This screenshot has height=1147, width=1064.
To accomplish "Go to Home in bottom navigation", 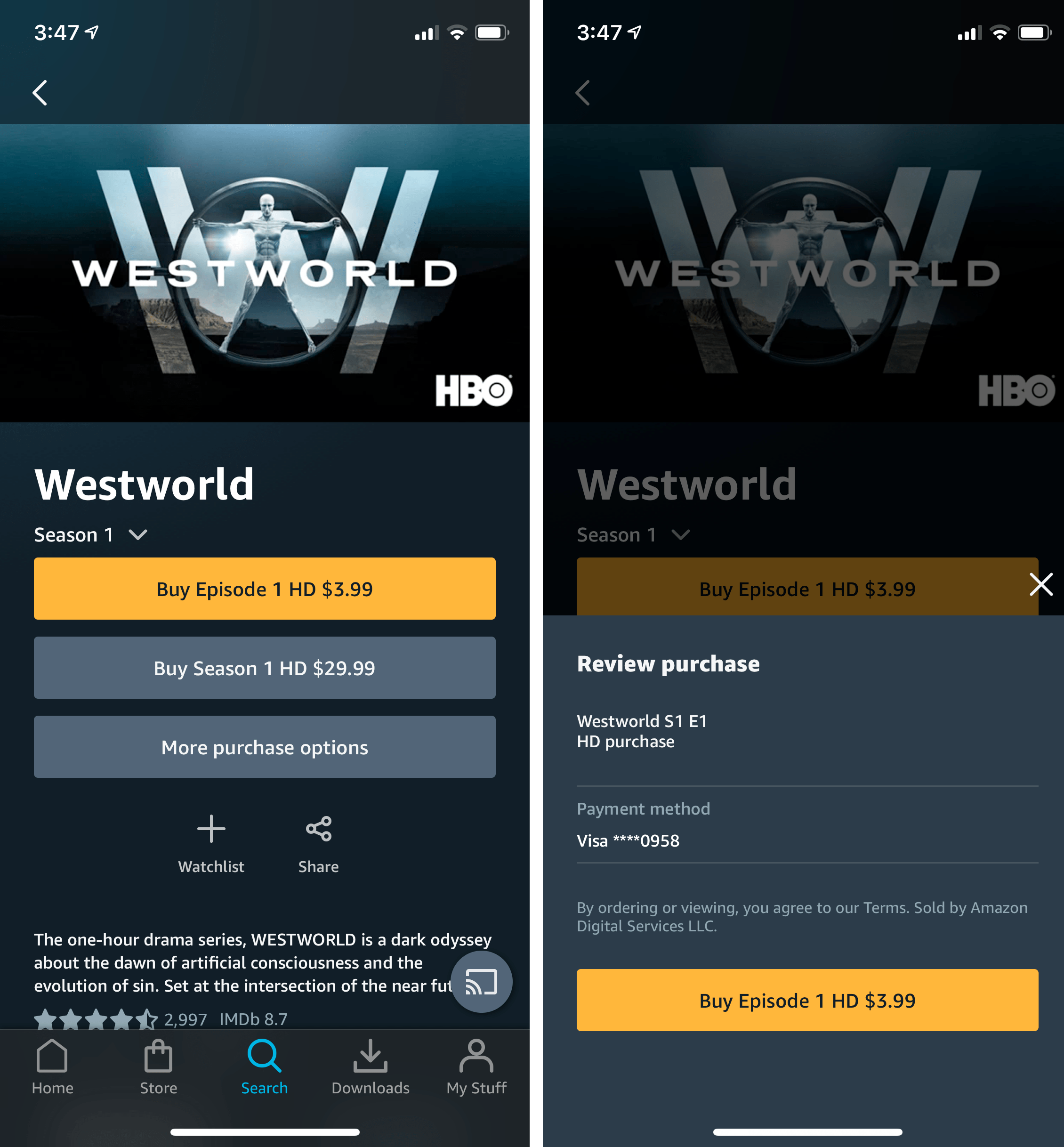I will point(52,1067).
